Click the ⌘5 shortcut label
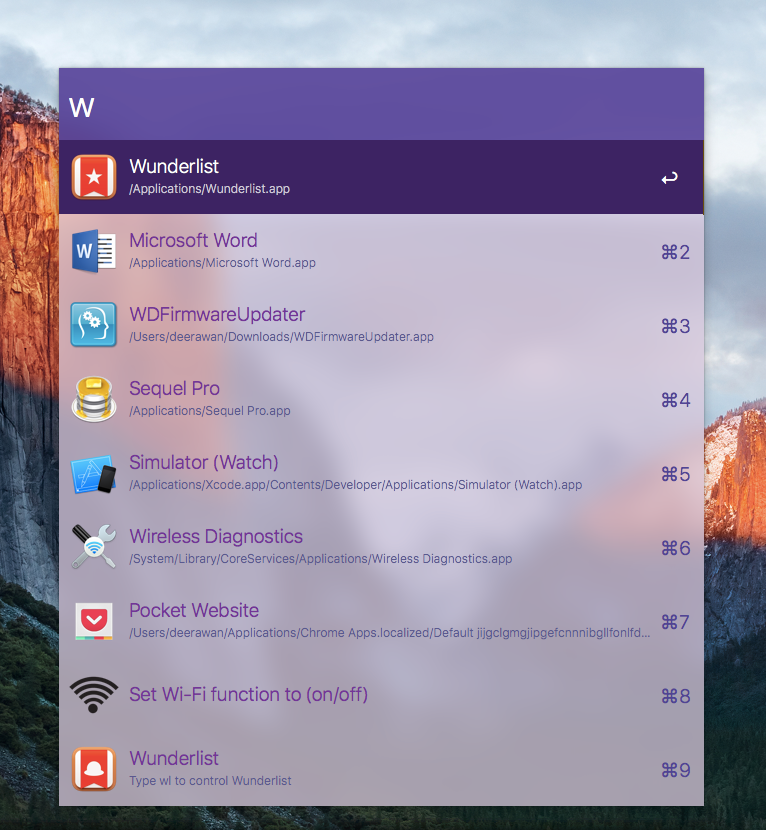Screen dimensions: 766x830 pos(675,474)
